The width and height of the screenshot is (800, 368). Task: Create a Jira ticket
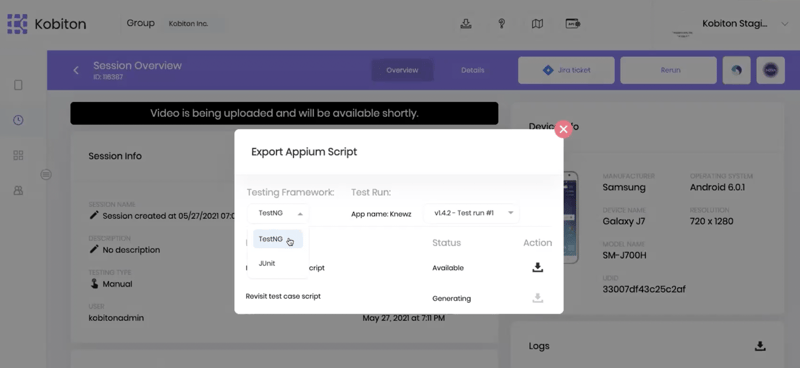point(566,70)
